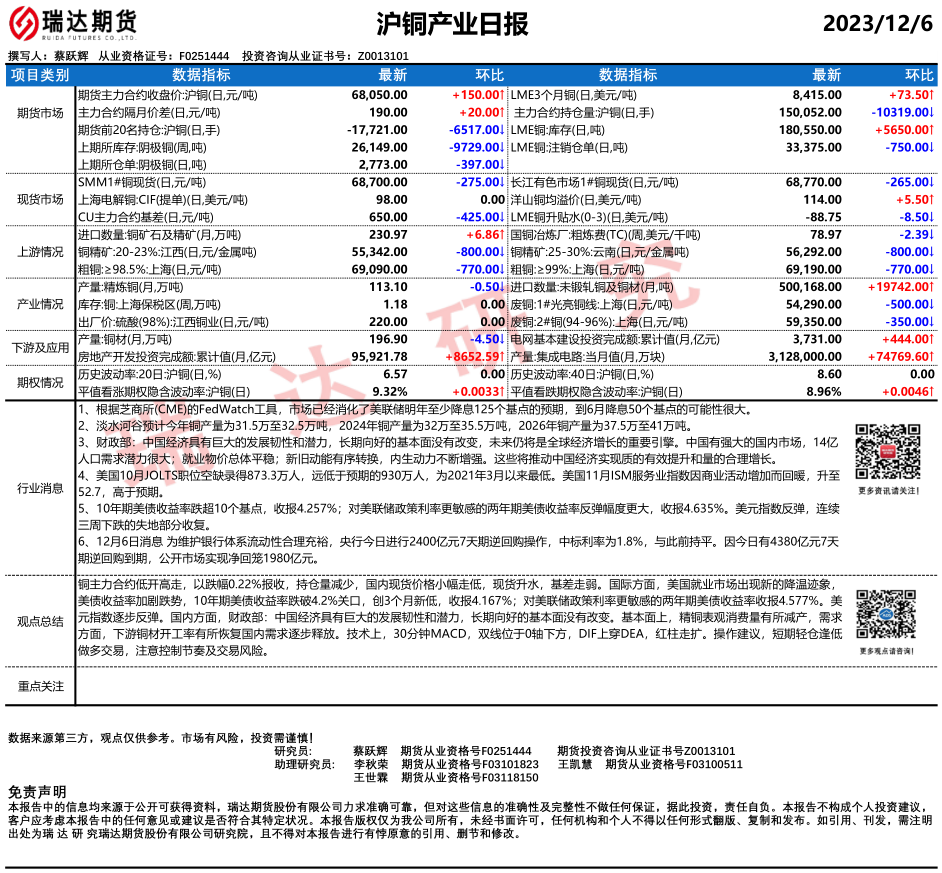Screen dimensions: 942x873
Task: Click the 下游及应用 category cell
Action: pyautogui.click(x=40, y=347)
